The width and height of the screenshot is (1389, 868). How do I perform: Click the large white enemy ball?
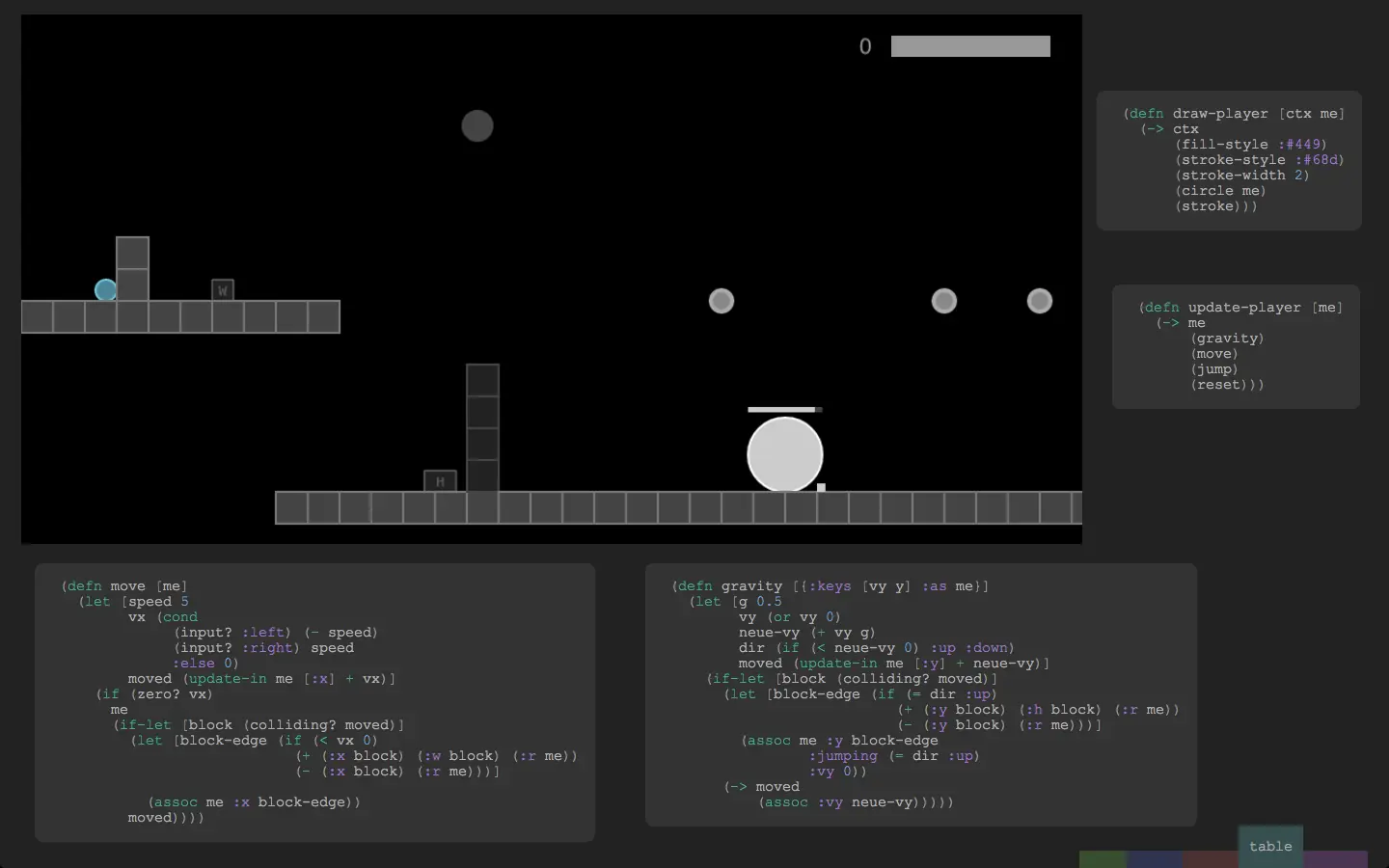pos(785,454)
